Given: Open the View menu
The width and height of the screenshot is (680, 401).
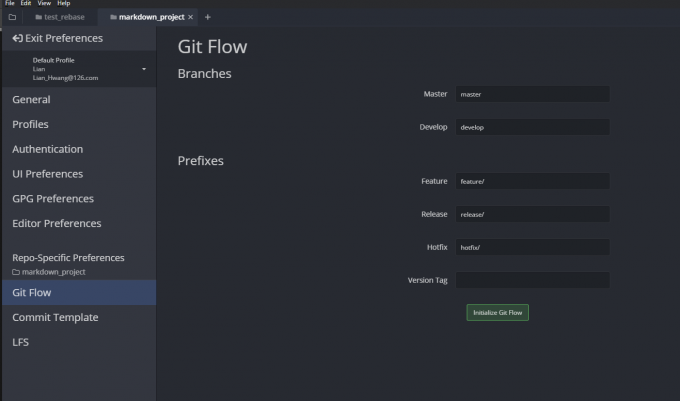Looking at the screenshot, I should point(44,4).
